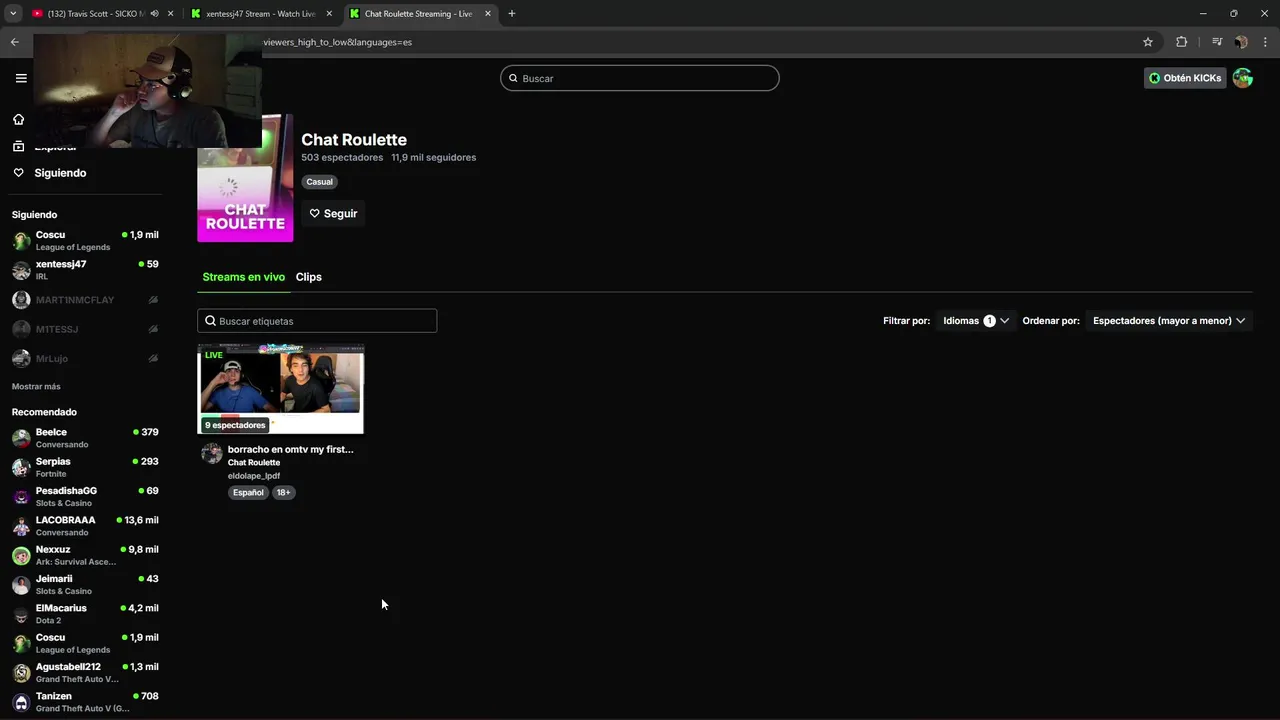Viewport: 1280px width, 720px height.
Task: Click the Obtén KICKs button
Action: tap(1185, 78)
